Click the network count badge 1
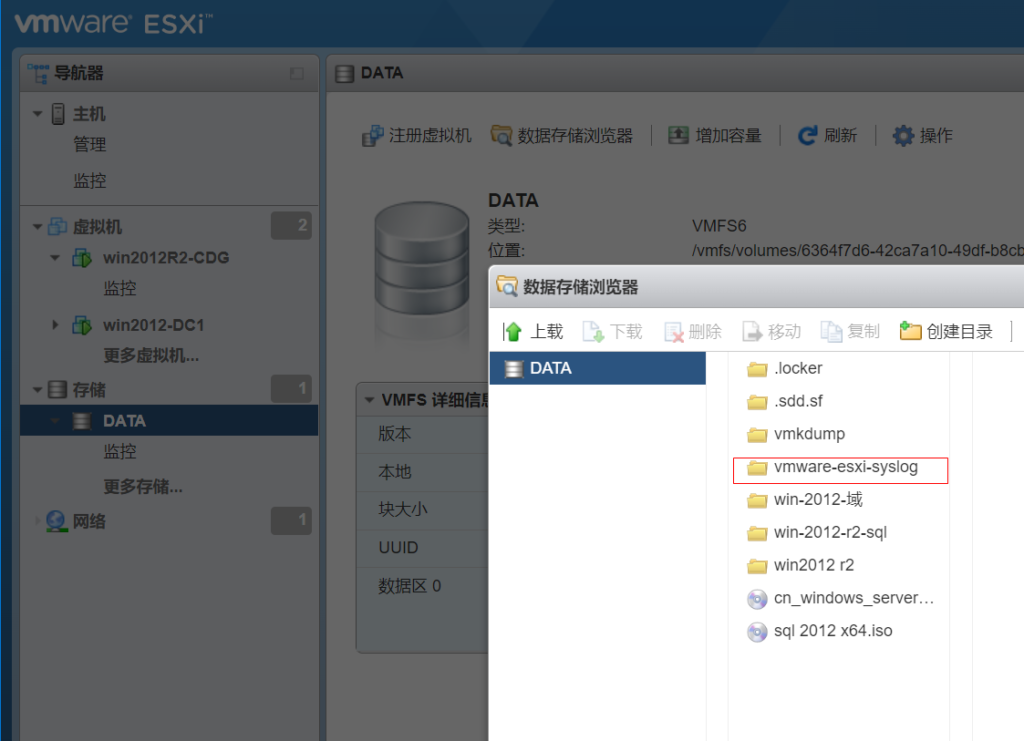1024x741 pixels. 291,520
